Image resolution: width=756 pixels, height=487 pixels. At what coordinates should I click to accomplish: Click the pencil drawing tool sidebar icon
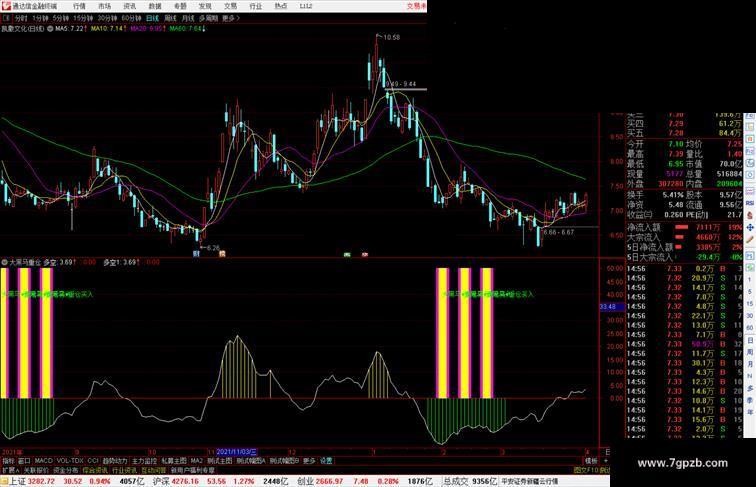tap(750, 239)
